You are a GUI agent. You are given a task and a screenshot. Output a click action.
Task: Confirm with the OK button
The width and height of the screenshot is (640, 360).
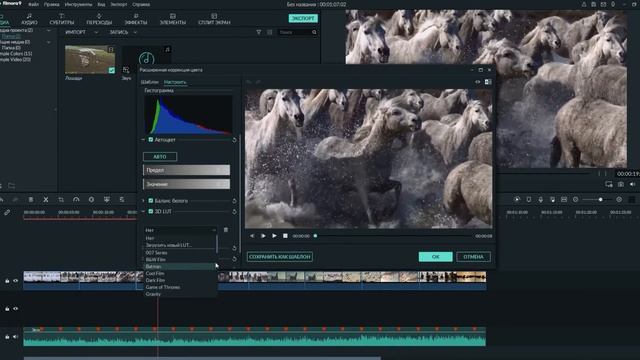coord(436,257)
